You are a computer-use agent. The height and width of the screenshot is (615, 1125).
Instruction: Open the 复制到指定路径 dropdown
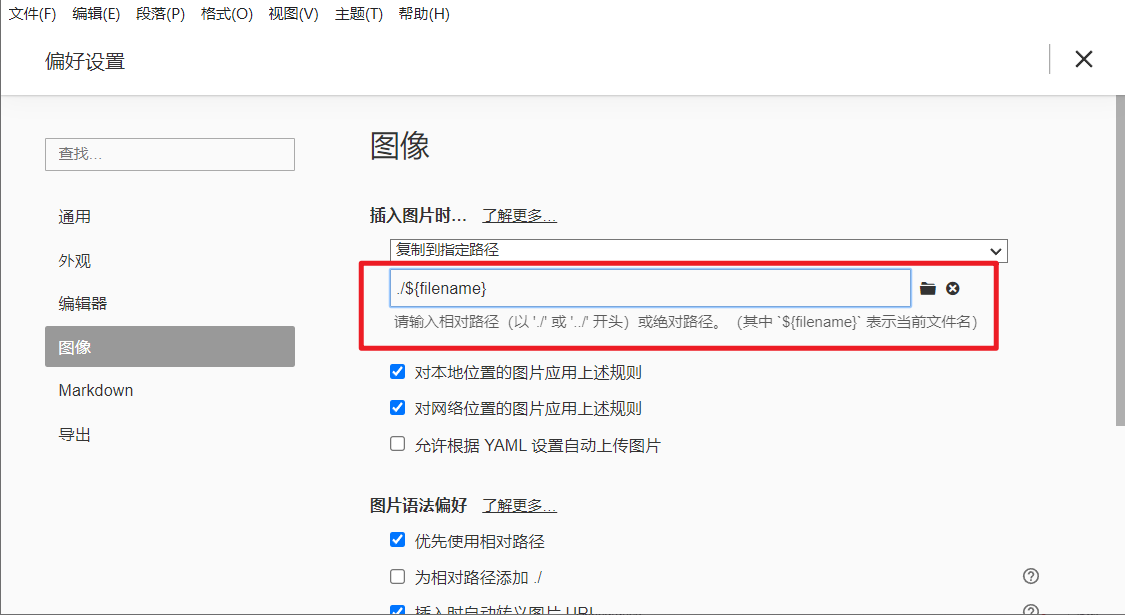(x=698, y=250)
